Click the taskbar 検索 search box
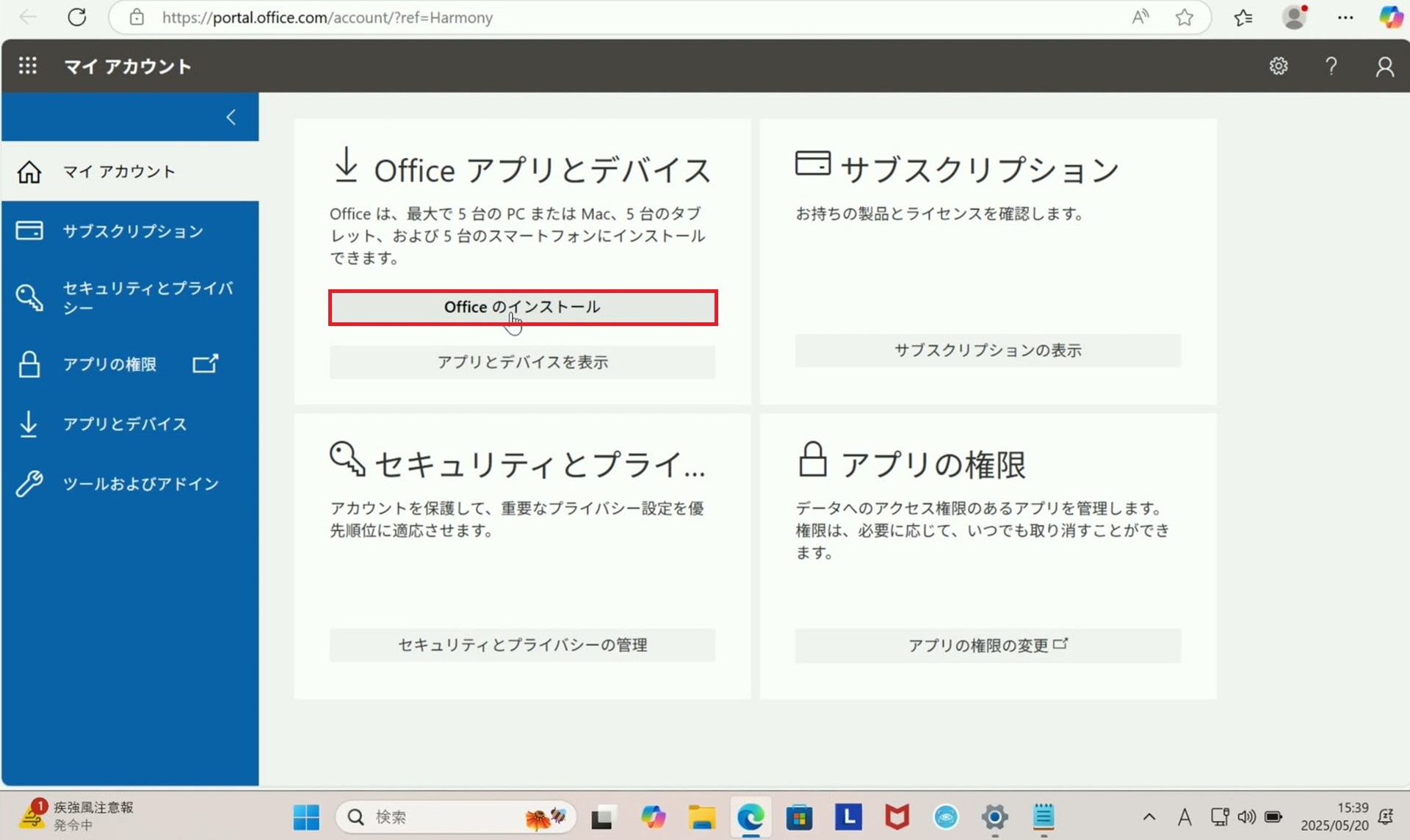The width and height of the screenshot is (1410, 840). tap(455, 817)
